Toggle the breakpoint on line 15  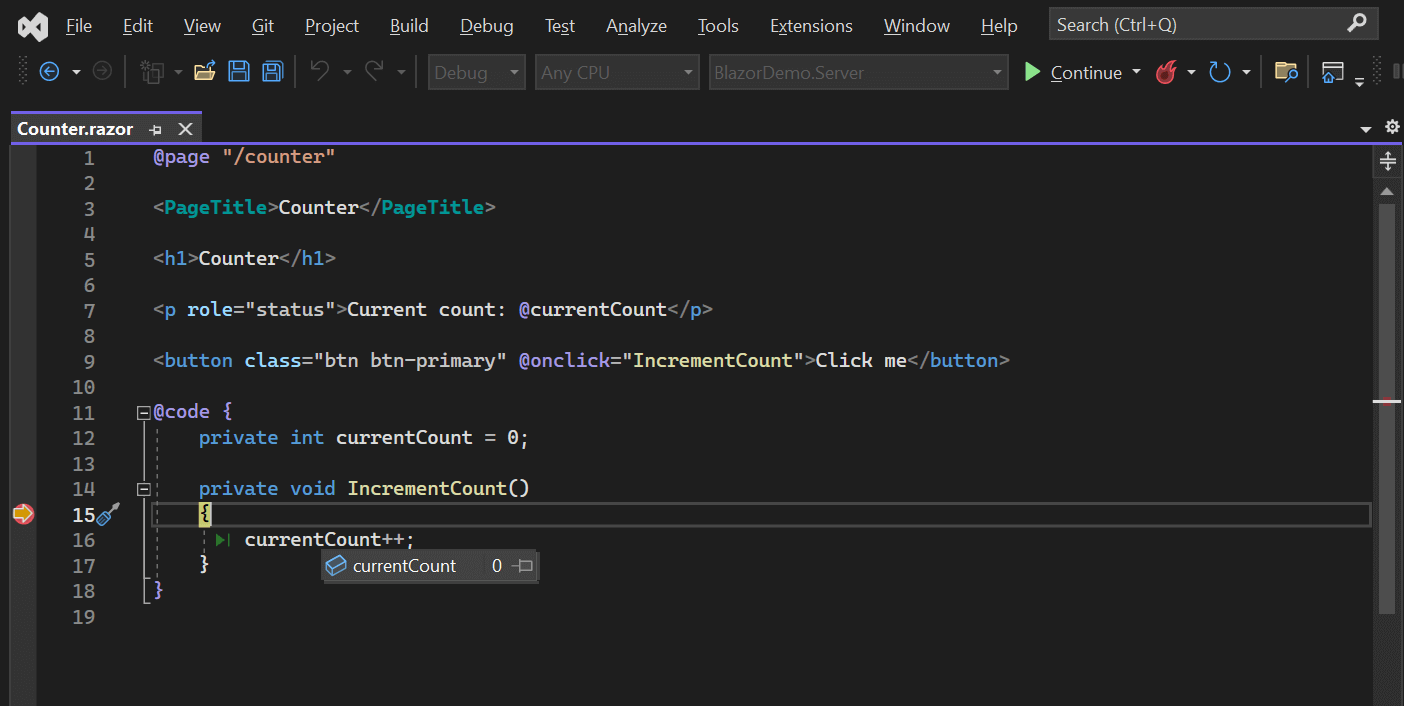pyautogui.click(x=22, y=514)
